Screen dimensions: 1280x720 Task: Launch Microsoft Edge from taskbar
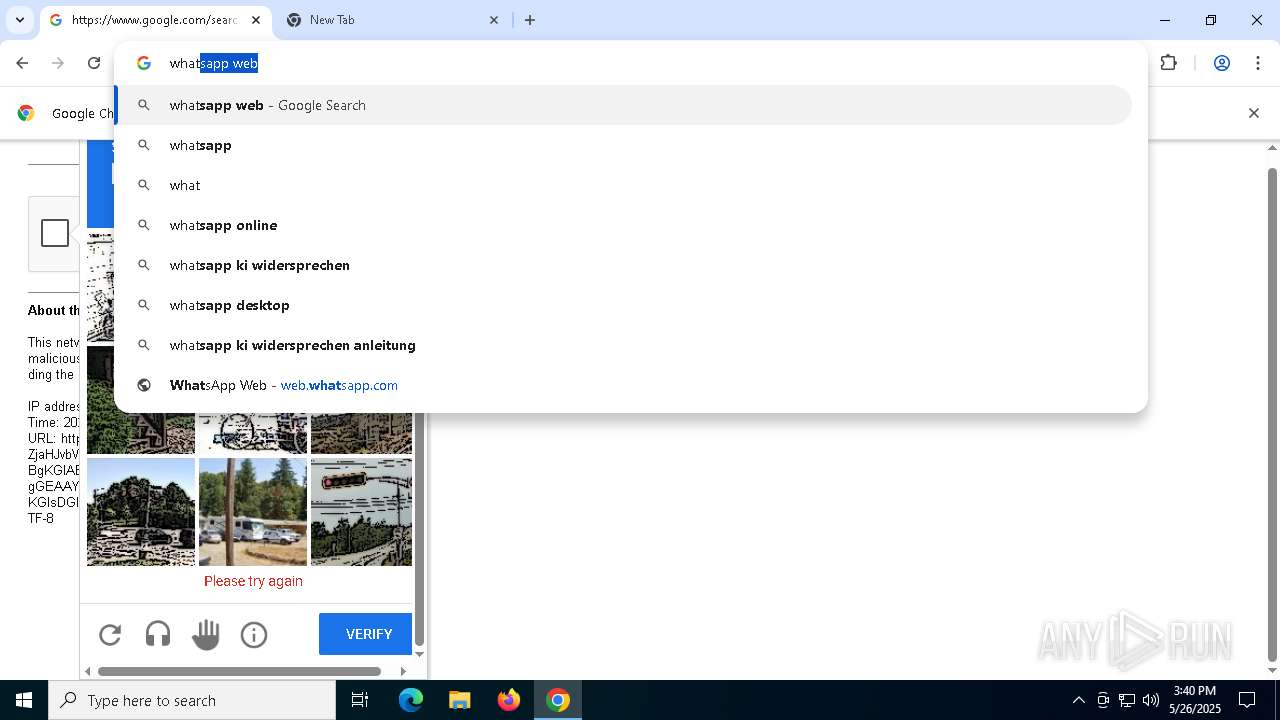[411, 700]
